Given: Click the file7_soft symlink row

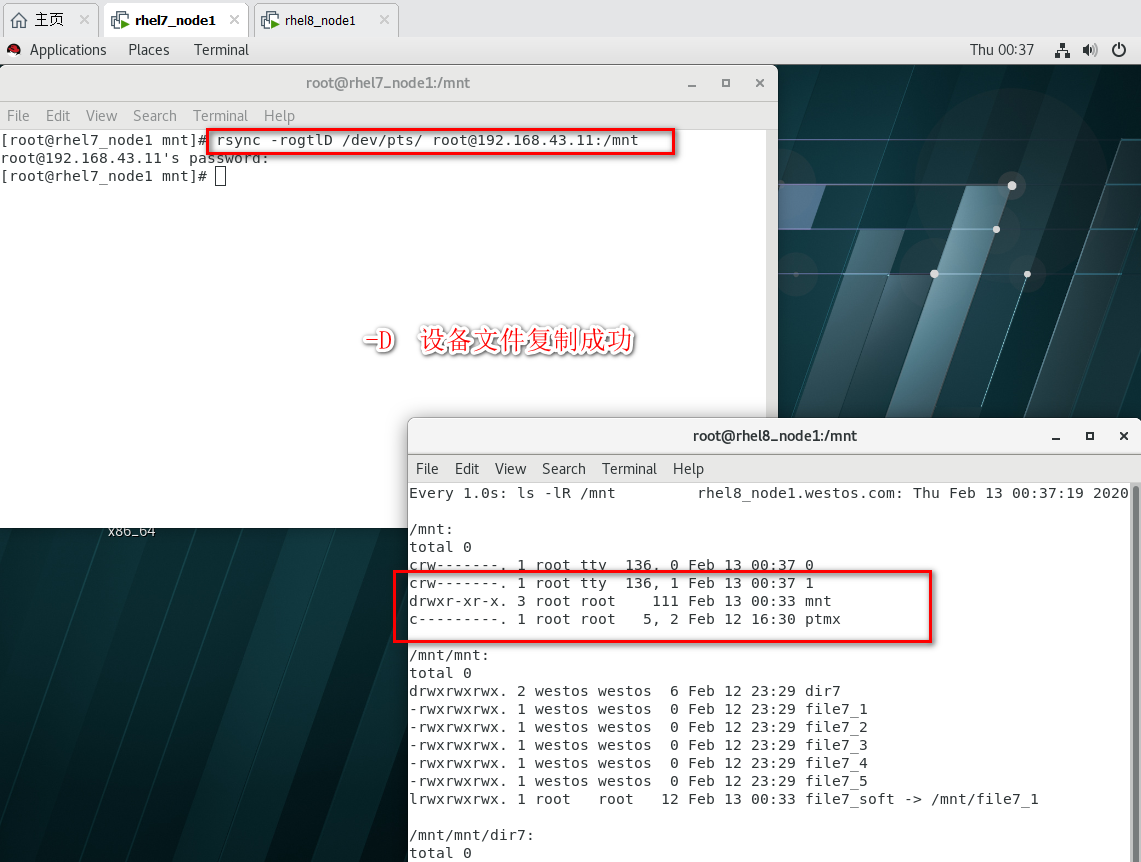Looking at the screenshot, I should coord(724,799).
